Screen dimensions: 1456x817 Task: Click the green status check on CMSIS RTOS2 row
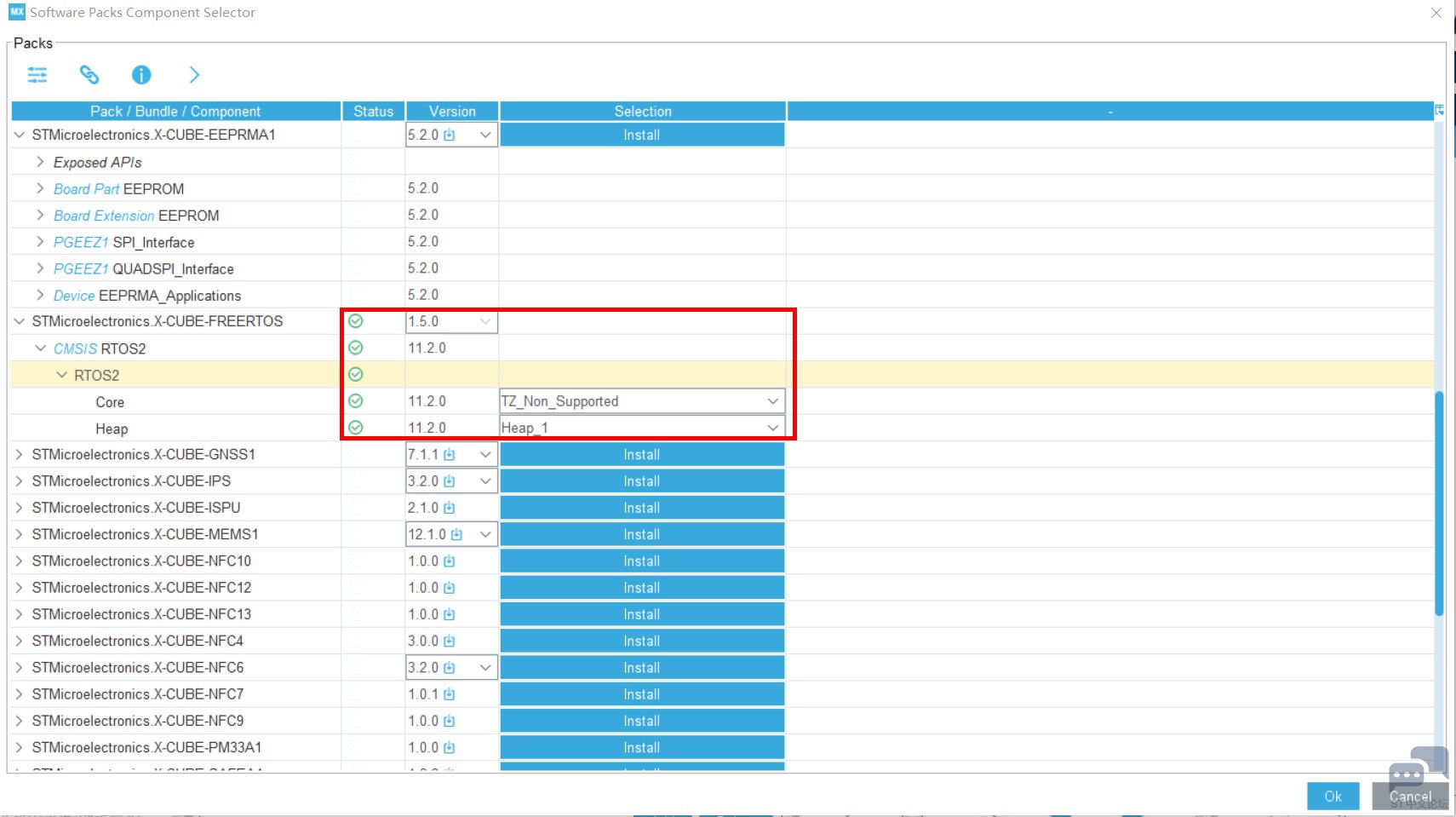point(356,348)
